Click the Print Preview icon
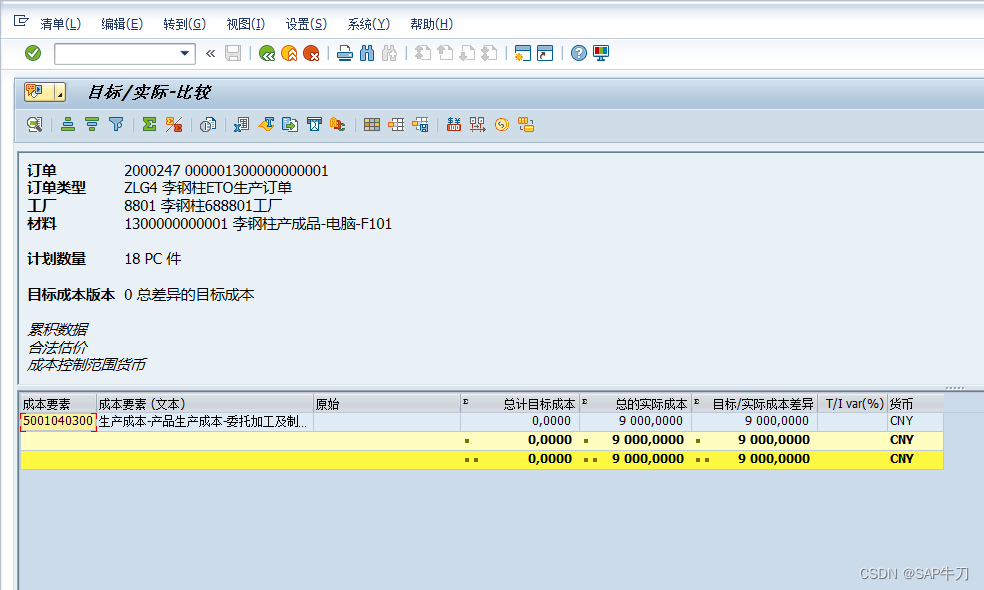984x590 pixels. (208, 124)
